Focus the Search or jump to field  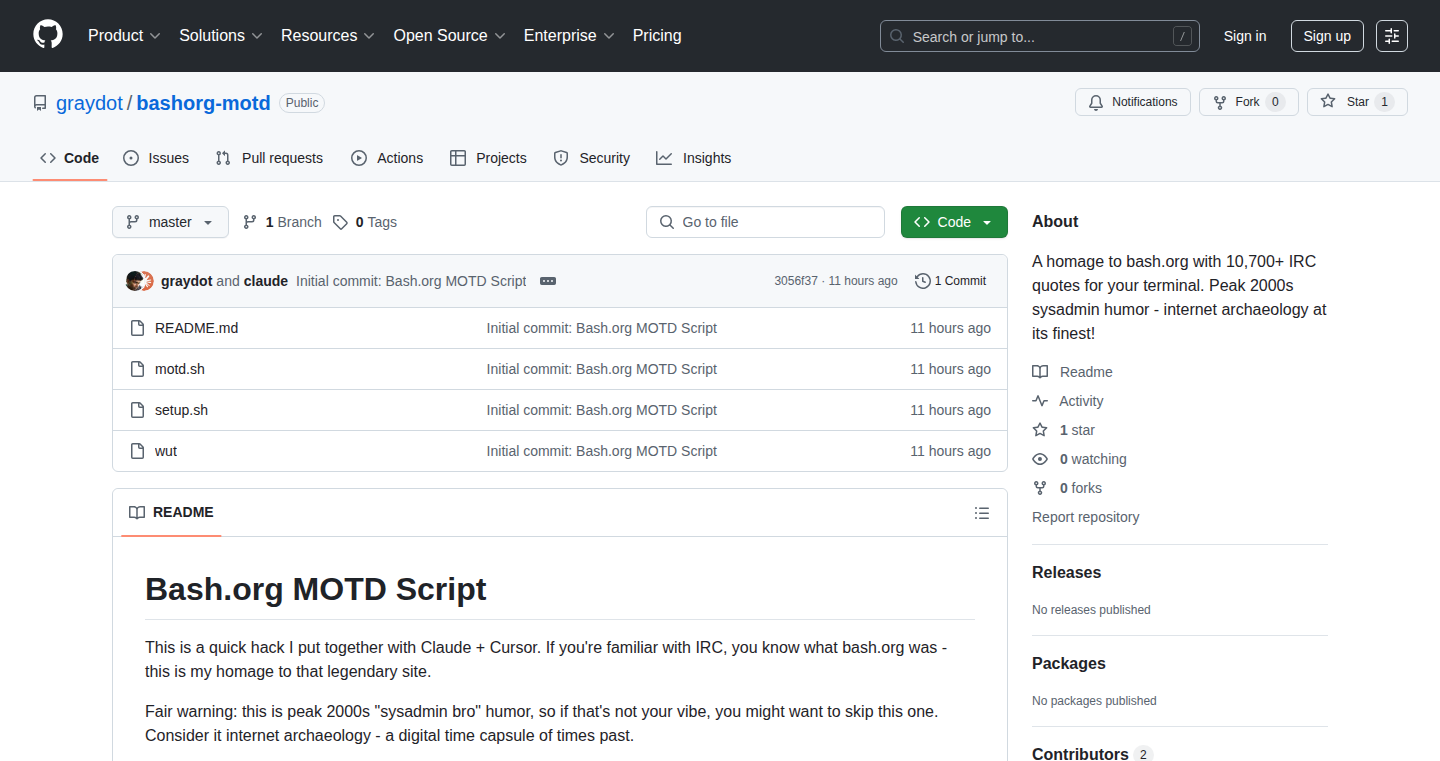[1040, 36]
